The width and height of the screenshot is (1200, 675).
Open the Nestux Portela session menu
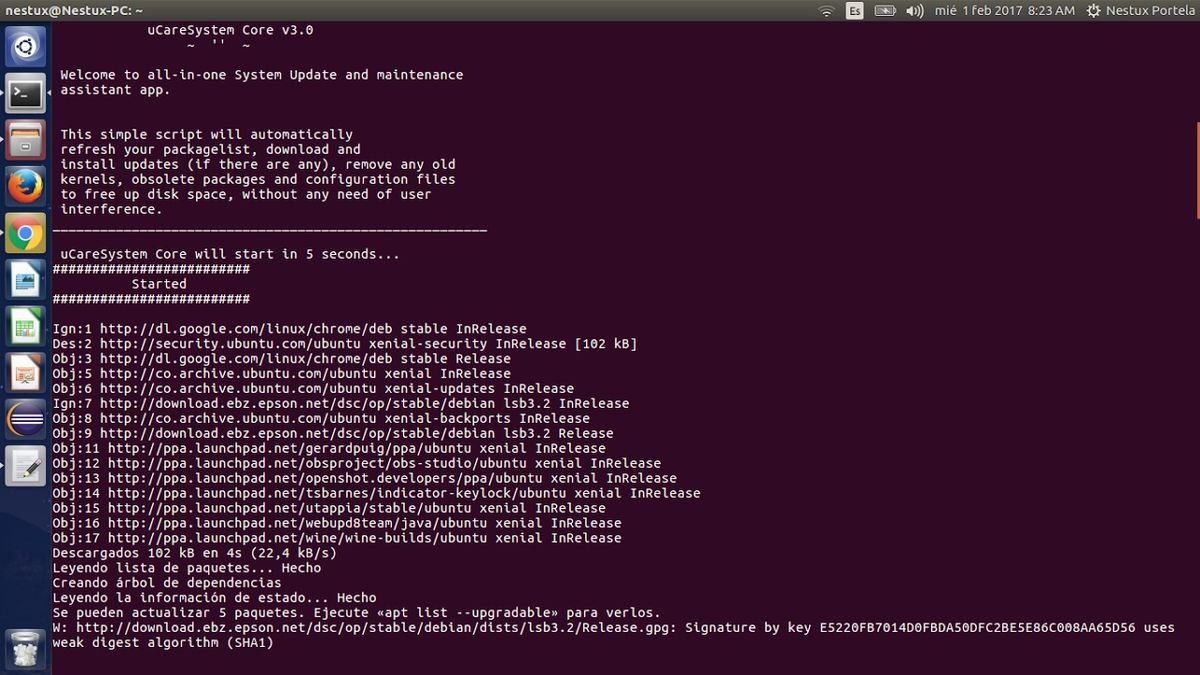pos(1140,12)
